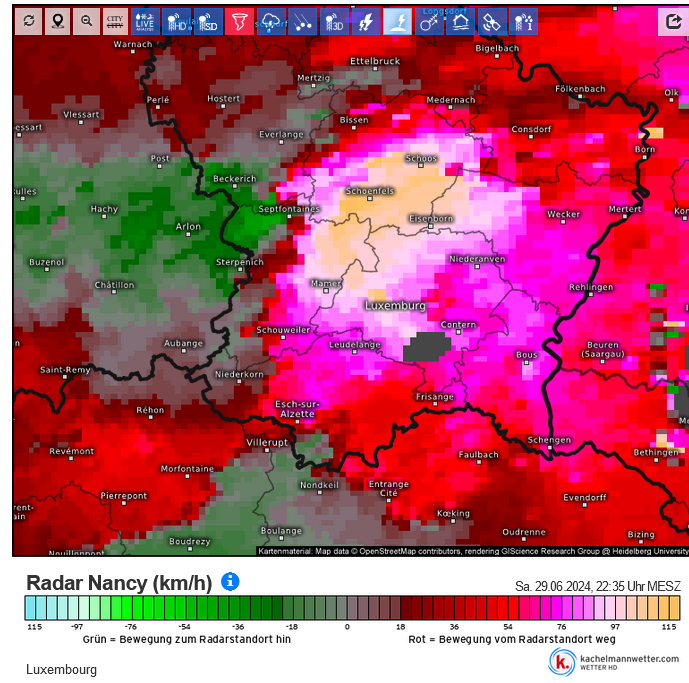Click the Evendorff label

pyautogui.click(x=585, y=497)
